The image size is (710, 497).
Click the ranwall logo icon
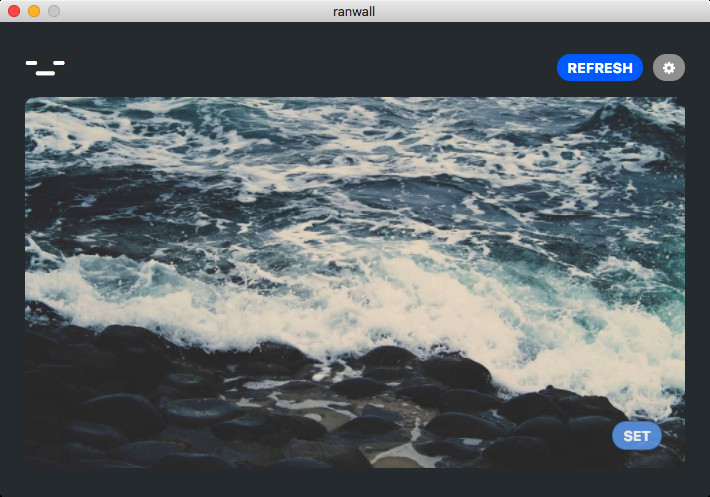[45, 68]
